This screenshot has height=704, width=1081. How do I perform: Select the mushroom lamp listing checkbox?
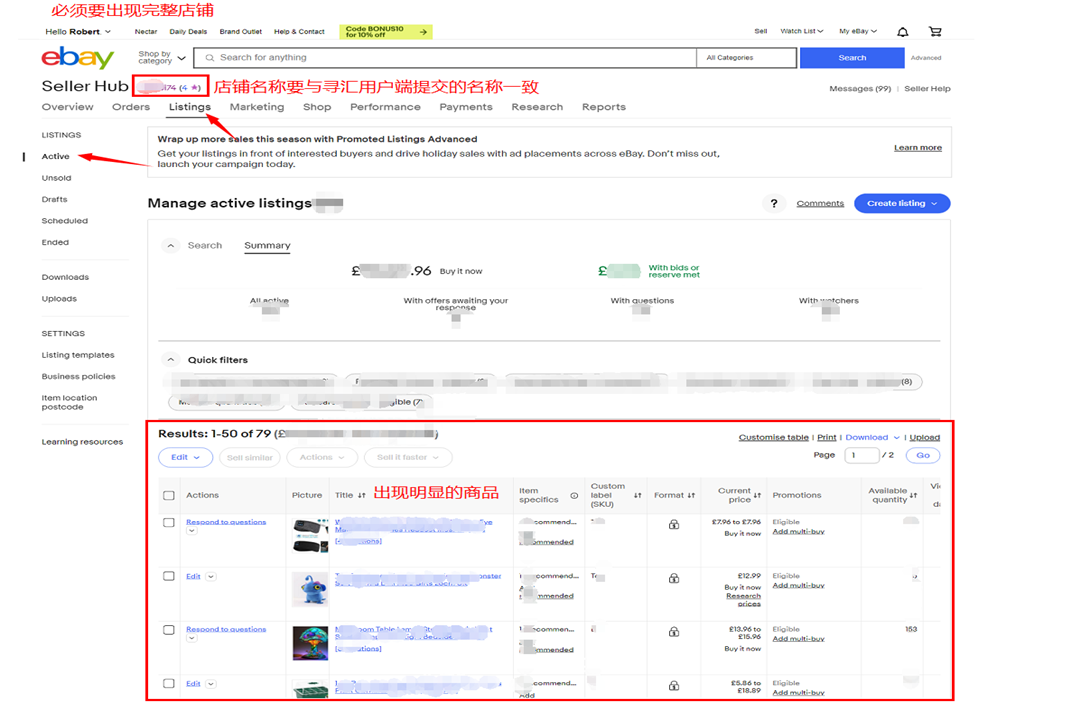pyautogui.click(x=169, y=630)
